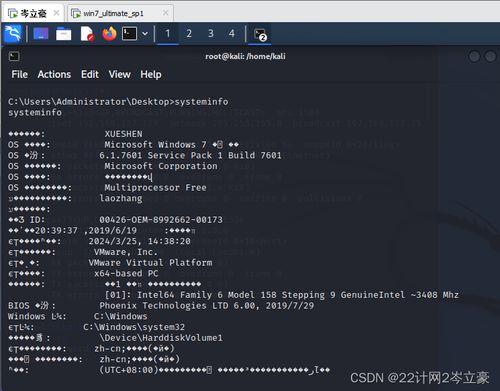Image resolution: width=500 pixels, height=391 pixels.
Task: Open the Kali dragon applications menu
Action: 13,34
